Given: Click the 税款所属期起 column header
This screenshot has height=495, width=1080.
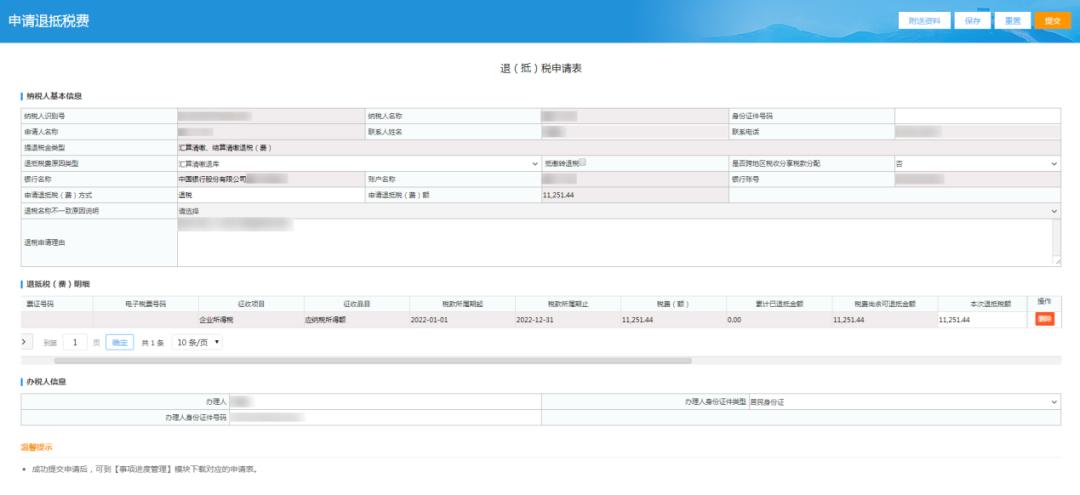Looking at the screenshot, I should (x=462, y=304).
